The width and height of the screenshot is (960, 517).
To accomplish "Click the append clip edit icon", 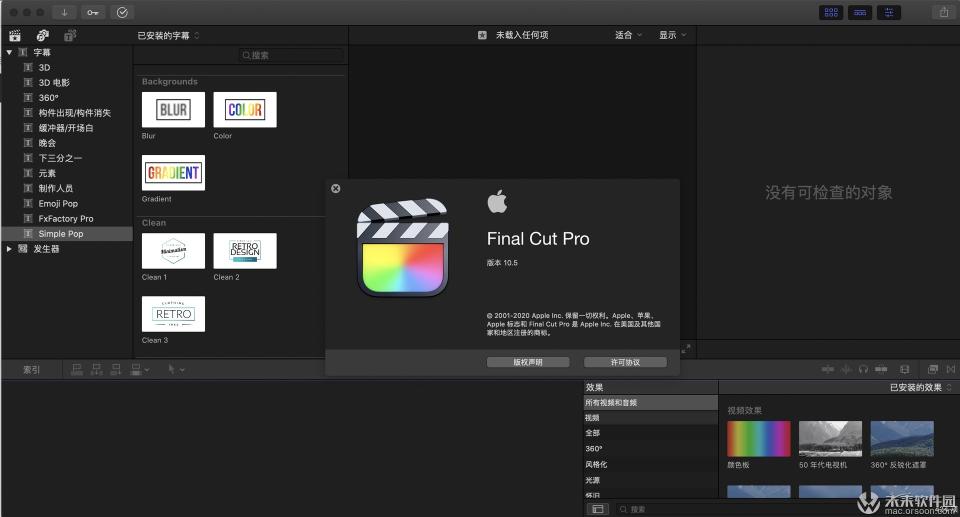I will click(116, 369).
